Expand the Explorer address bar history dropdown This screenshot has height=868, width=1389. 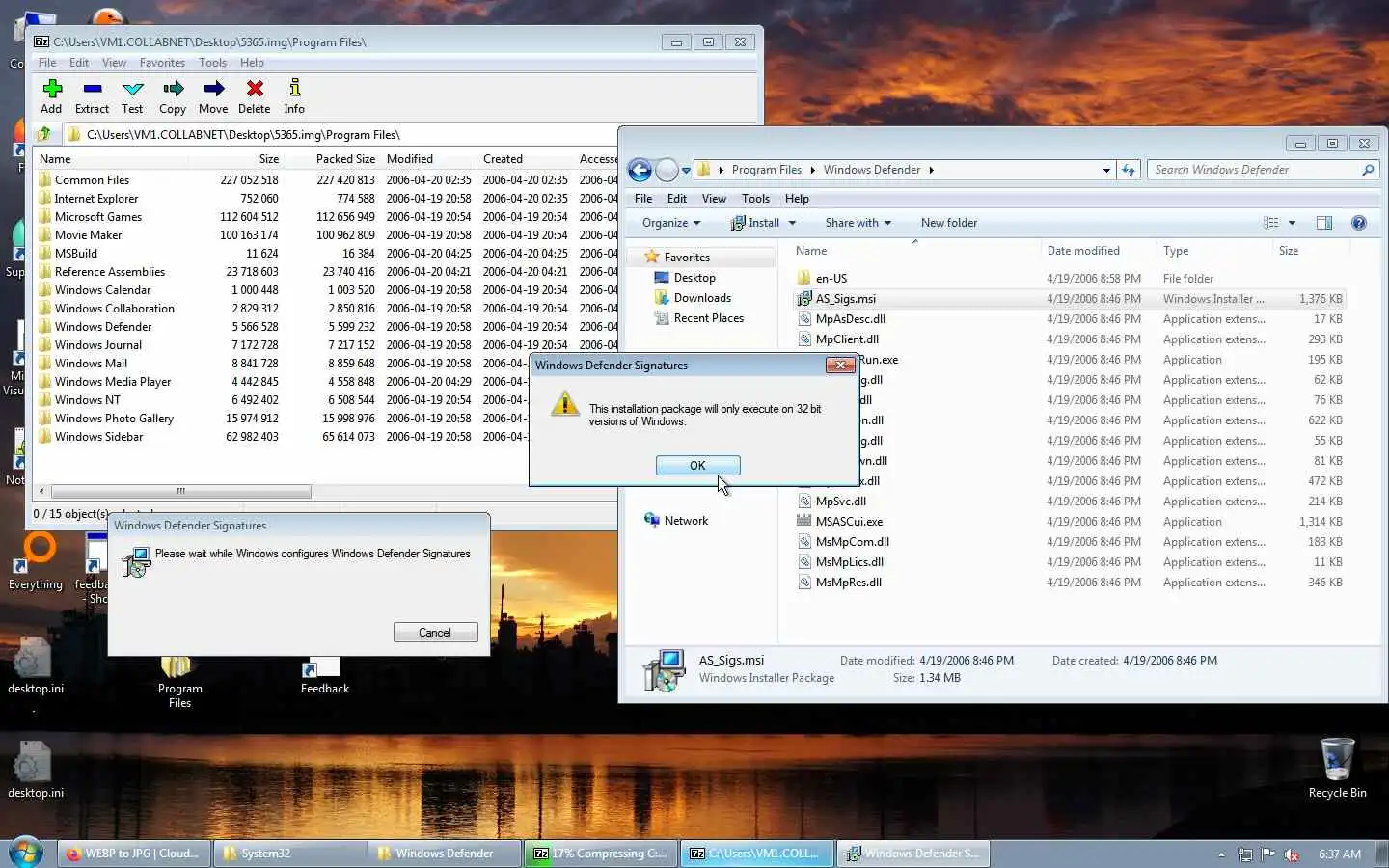1106,170
